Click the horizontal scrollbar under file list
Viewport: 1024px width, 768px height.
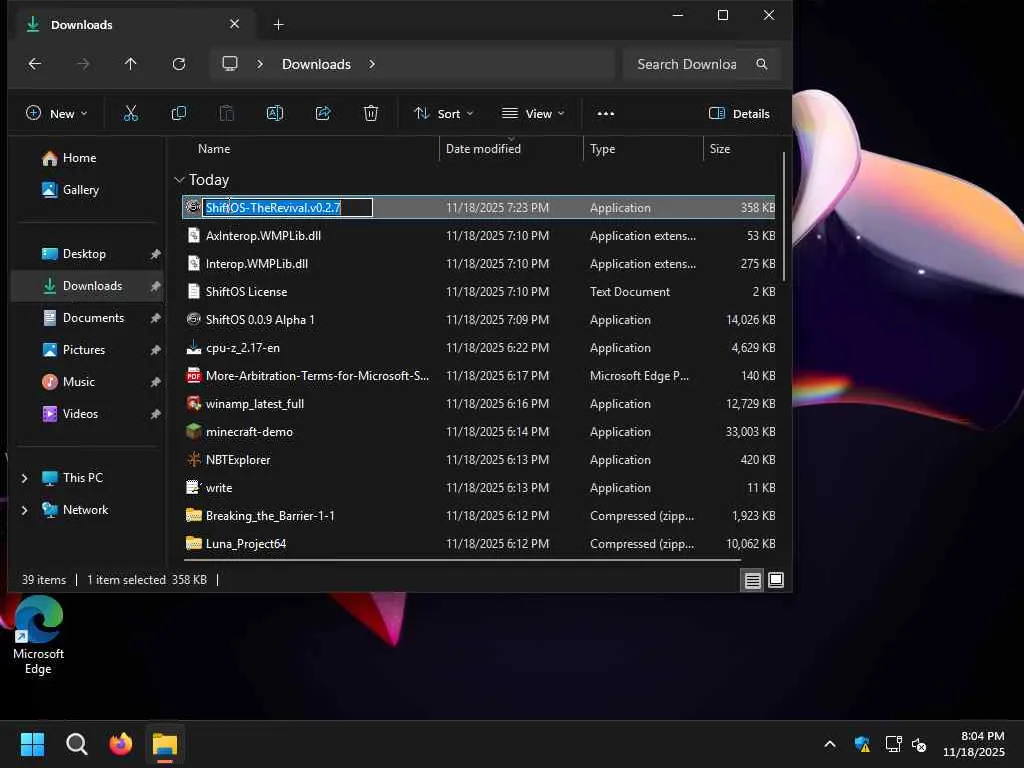coord(462,560)
